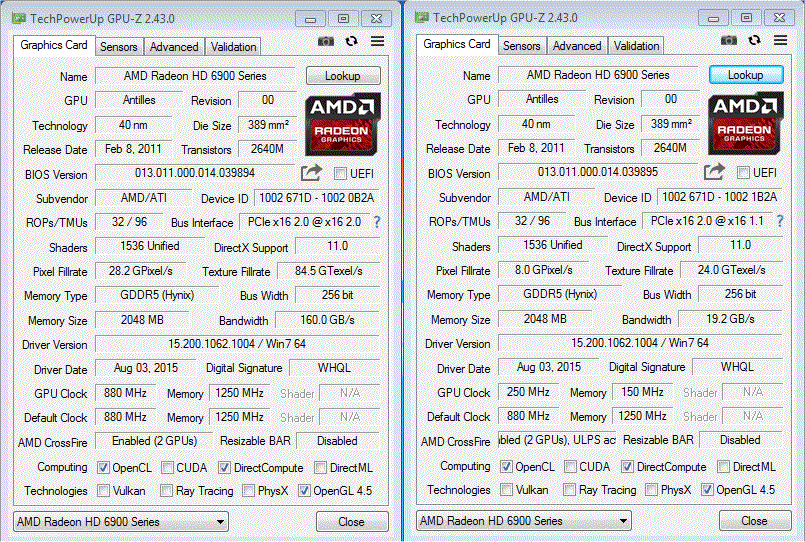This screenshot has width=805, height=542.
Task: Click refresh icon in right GPU-Z window
Action: click(x=755, y=40)
